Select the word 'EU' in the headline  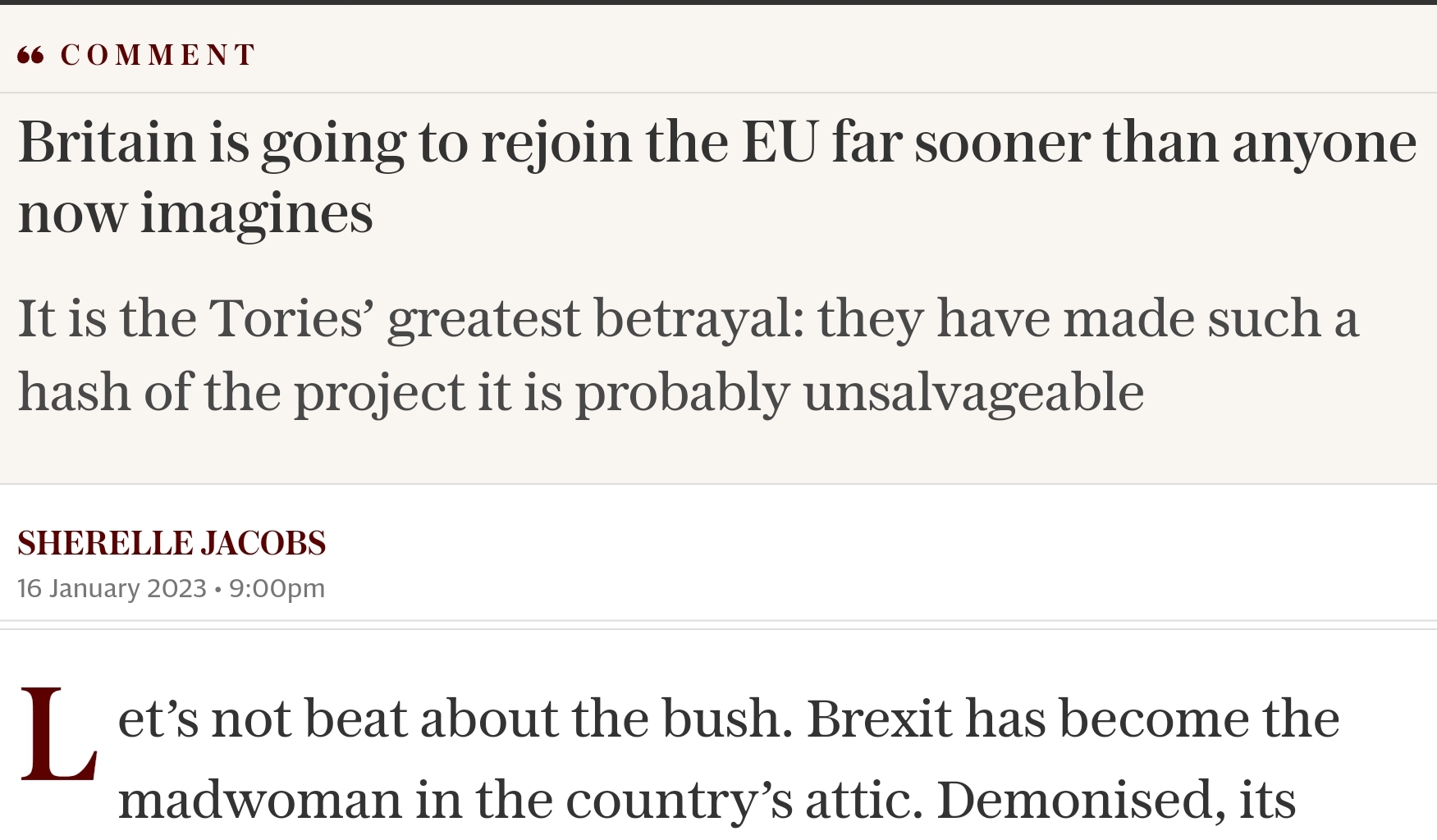780,142
